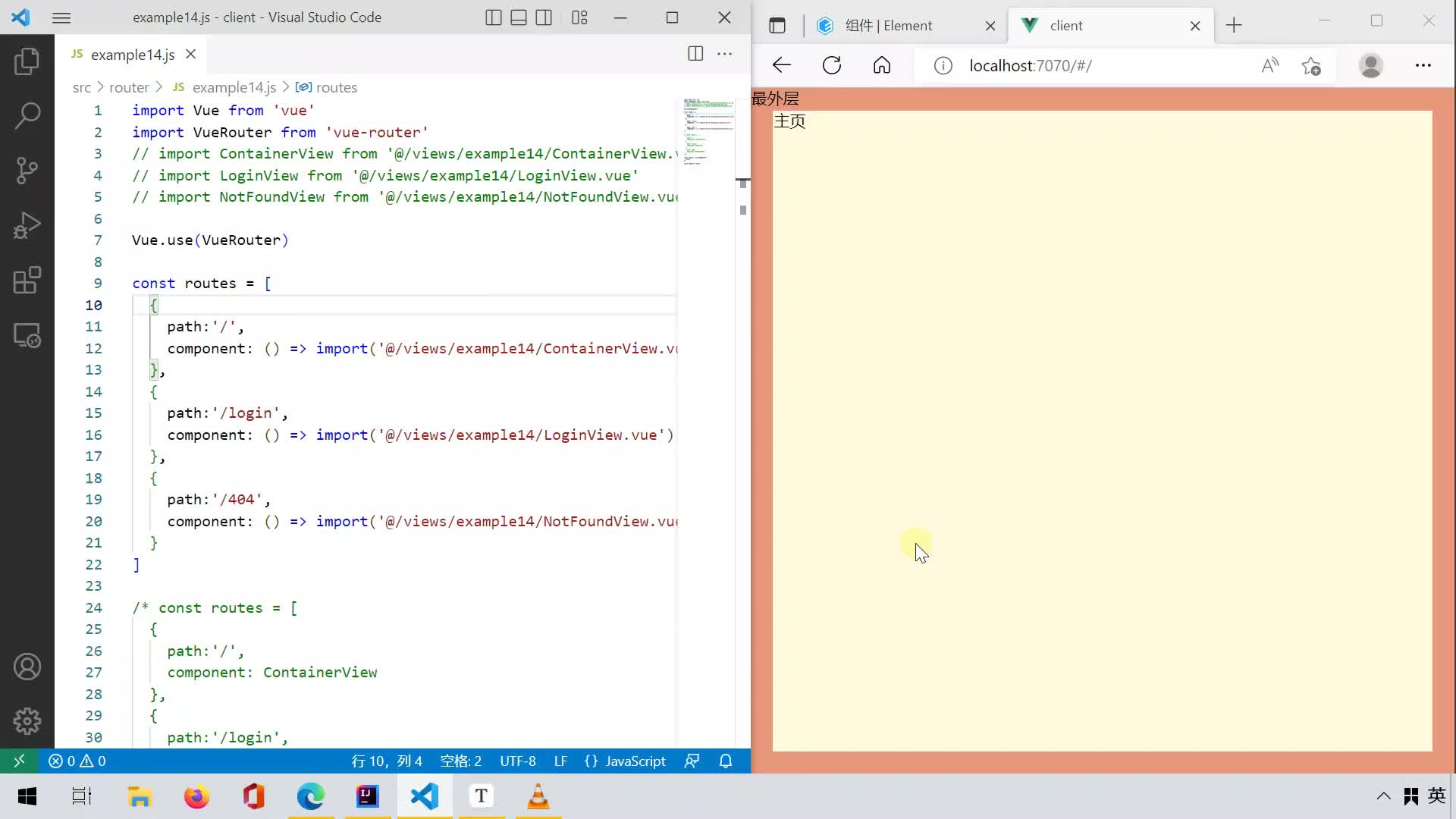This screenshot has height=819, width=1456.
Task: Open the Search view in activity bar
Action: click(27, 115)
